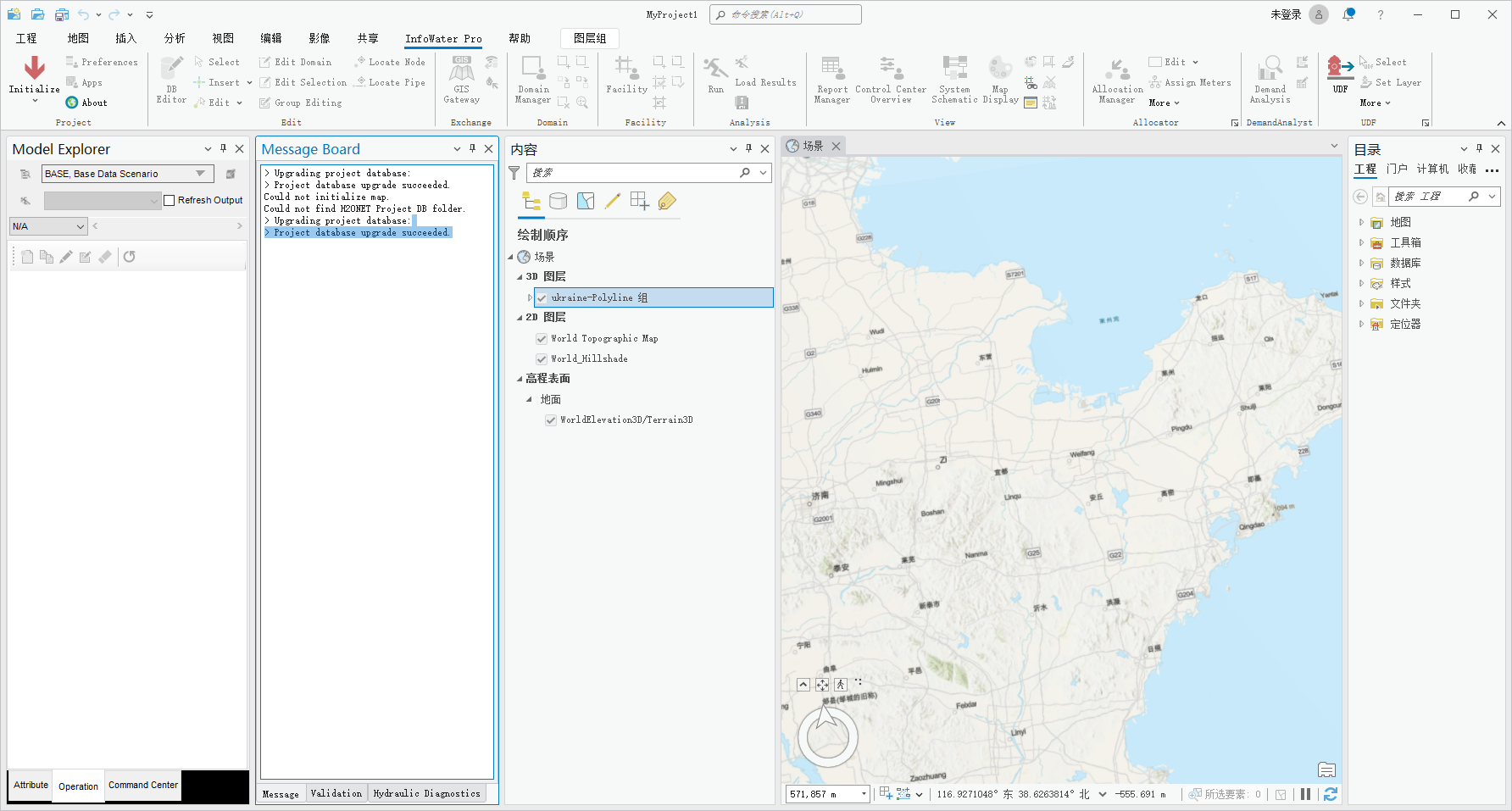Open the InfoWater Pro ribbon tab
This screenshot has width=1512, height=811.
[443, 38]
